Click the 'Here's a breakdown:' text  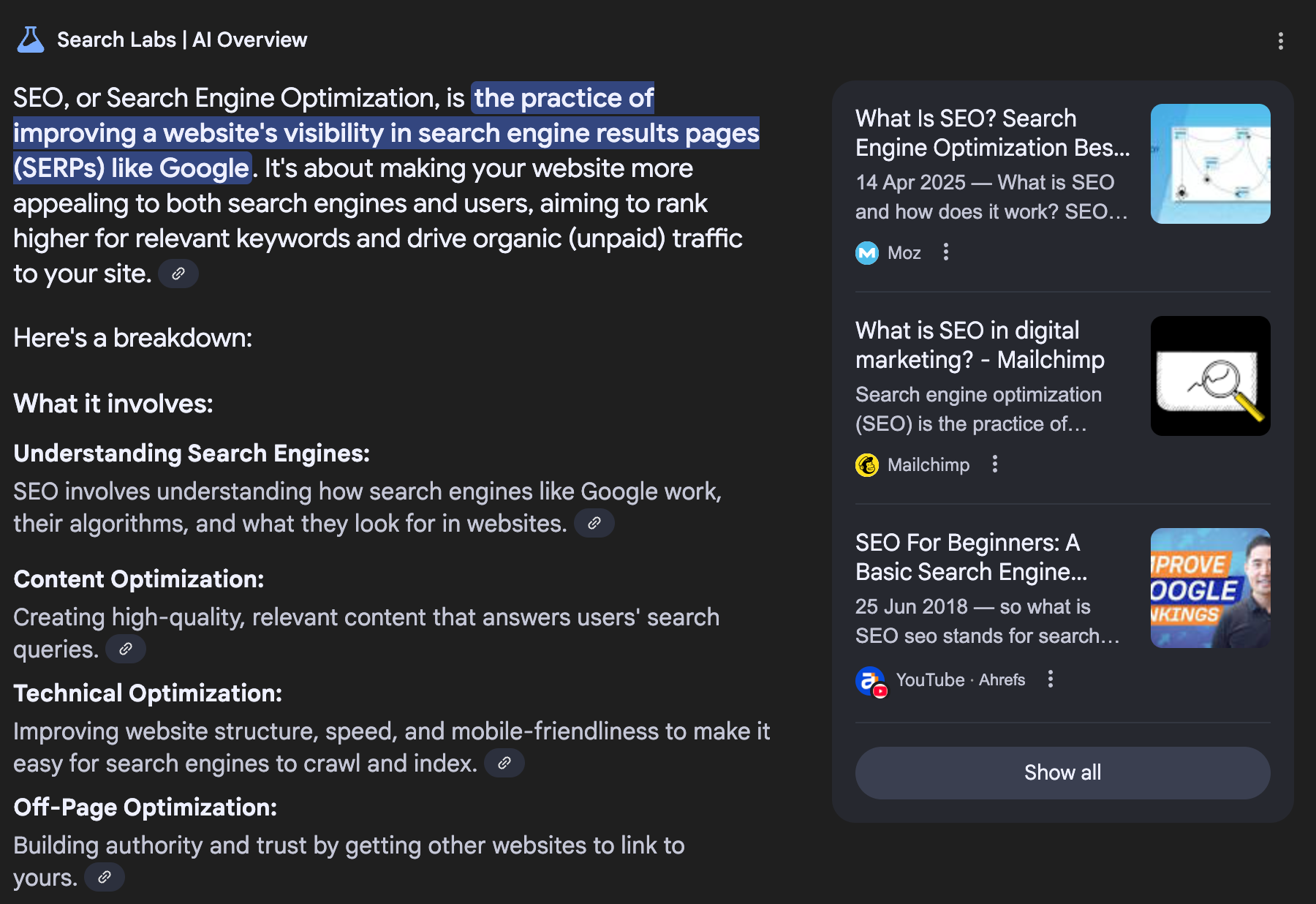[x=133, y=338]
